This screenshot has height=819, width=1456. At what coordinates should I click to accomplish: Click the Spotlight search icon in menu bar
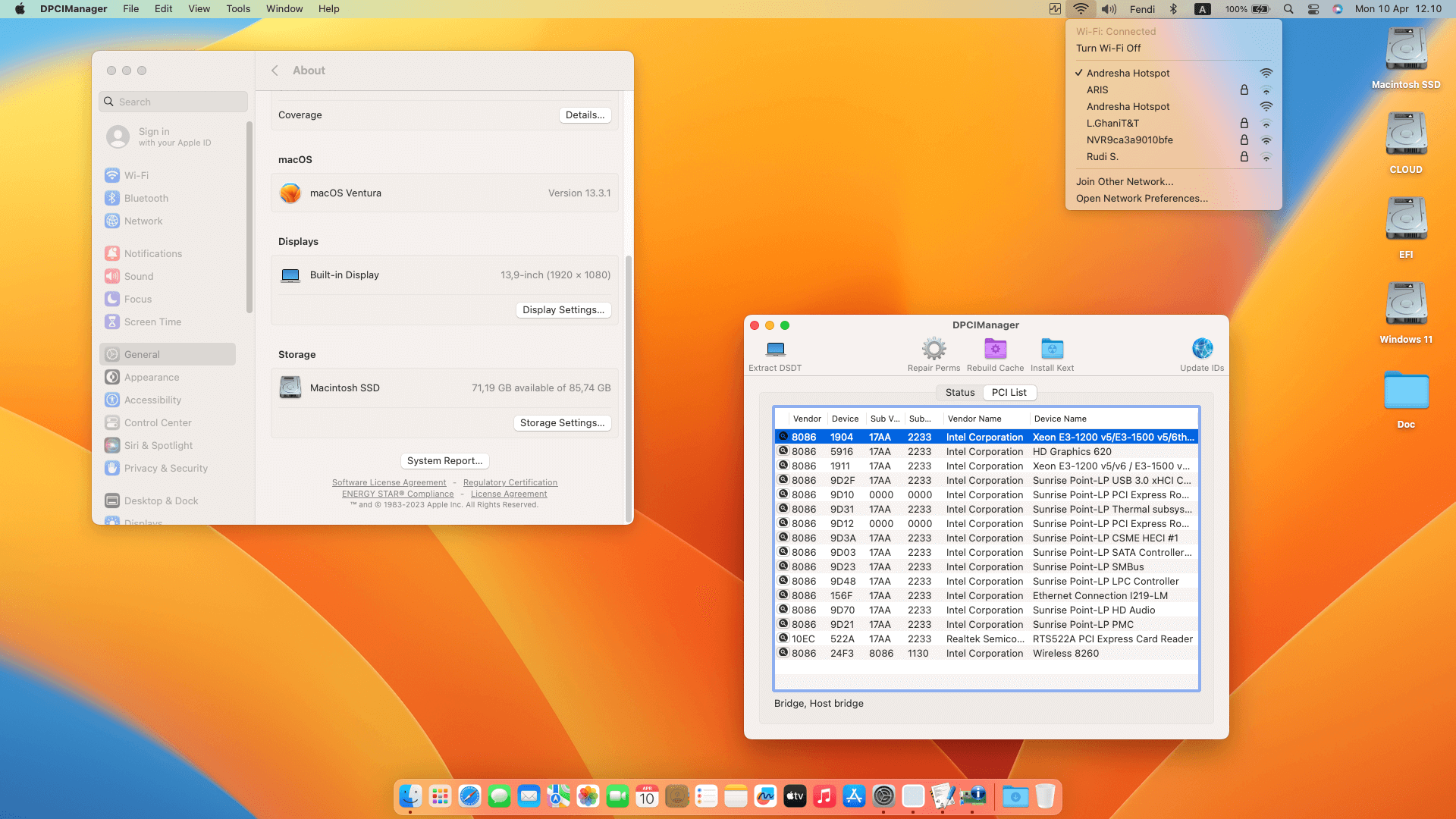[1288, 9]
